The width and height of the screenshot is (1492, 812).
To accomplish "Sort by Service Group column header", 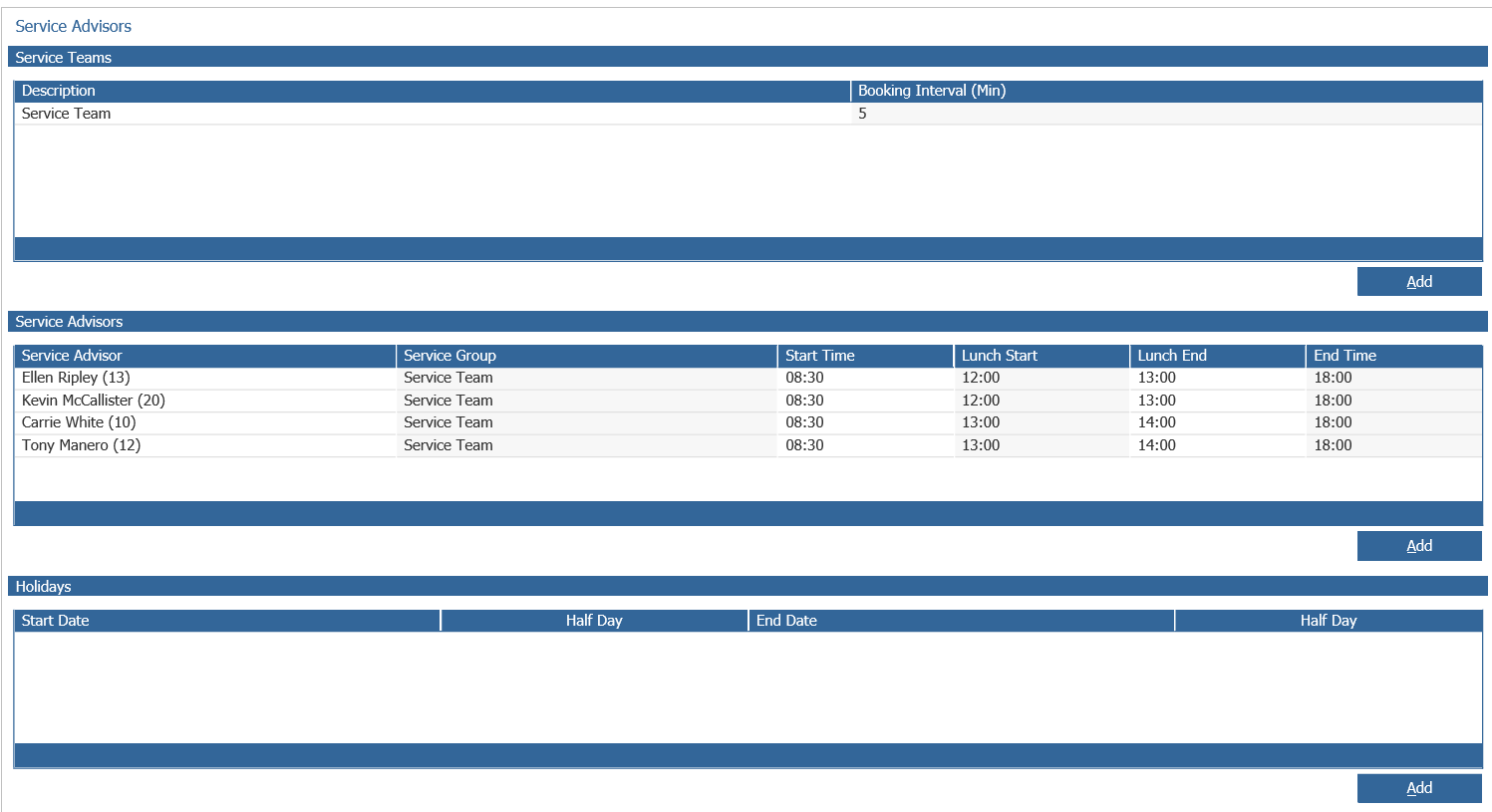I will (x=587, y=356).
